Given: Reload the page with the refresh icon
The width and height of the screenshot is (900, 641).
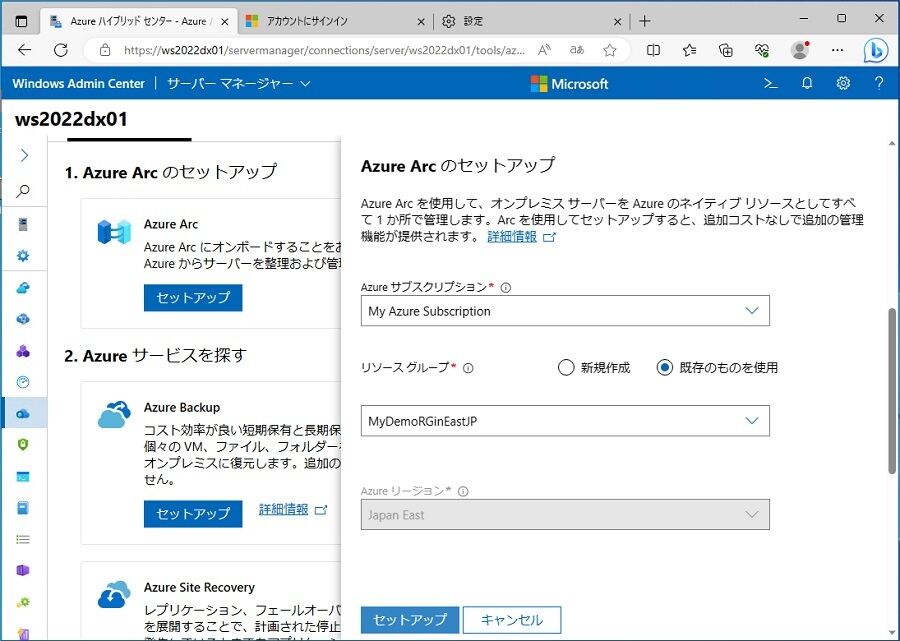Looking at the screenshot, I should (x=61, y=50).
